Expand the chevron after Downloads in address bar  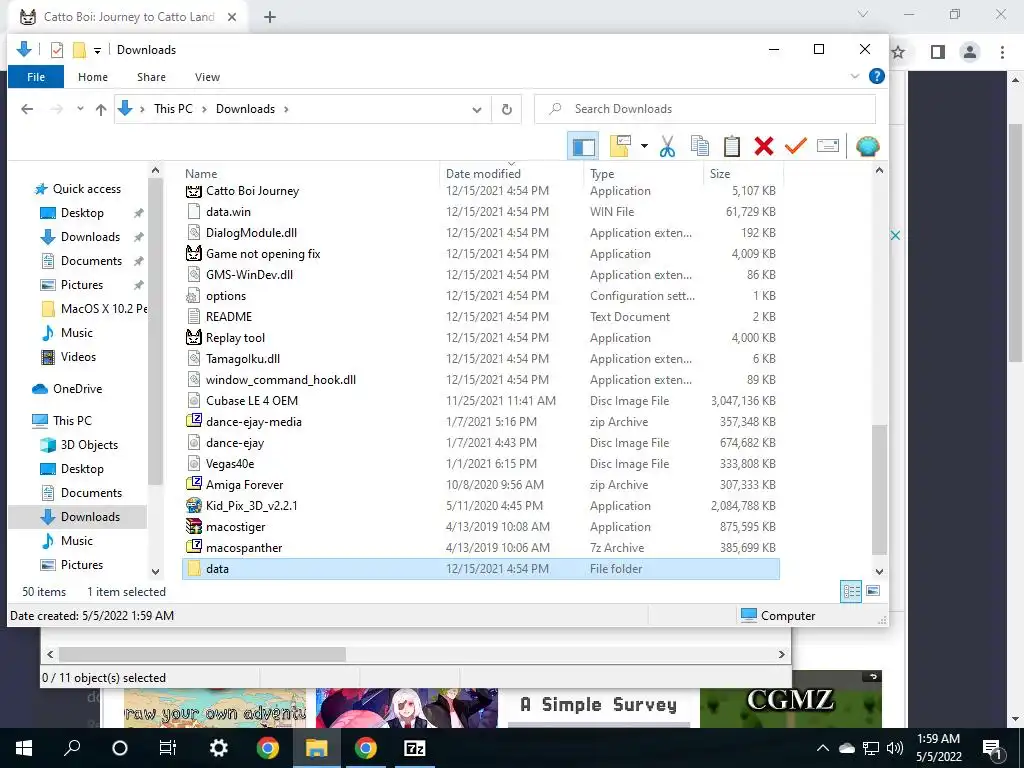click(x=286, y=109)
